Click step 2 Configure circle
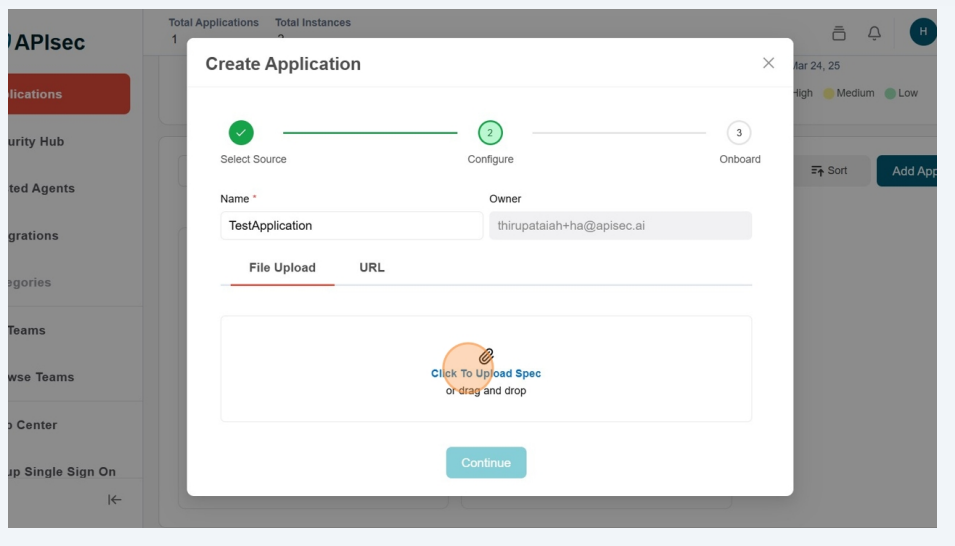Image resolution: width=955 pixels, height=546 pixels. pos(490,133)
